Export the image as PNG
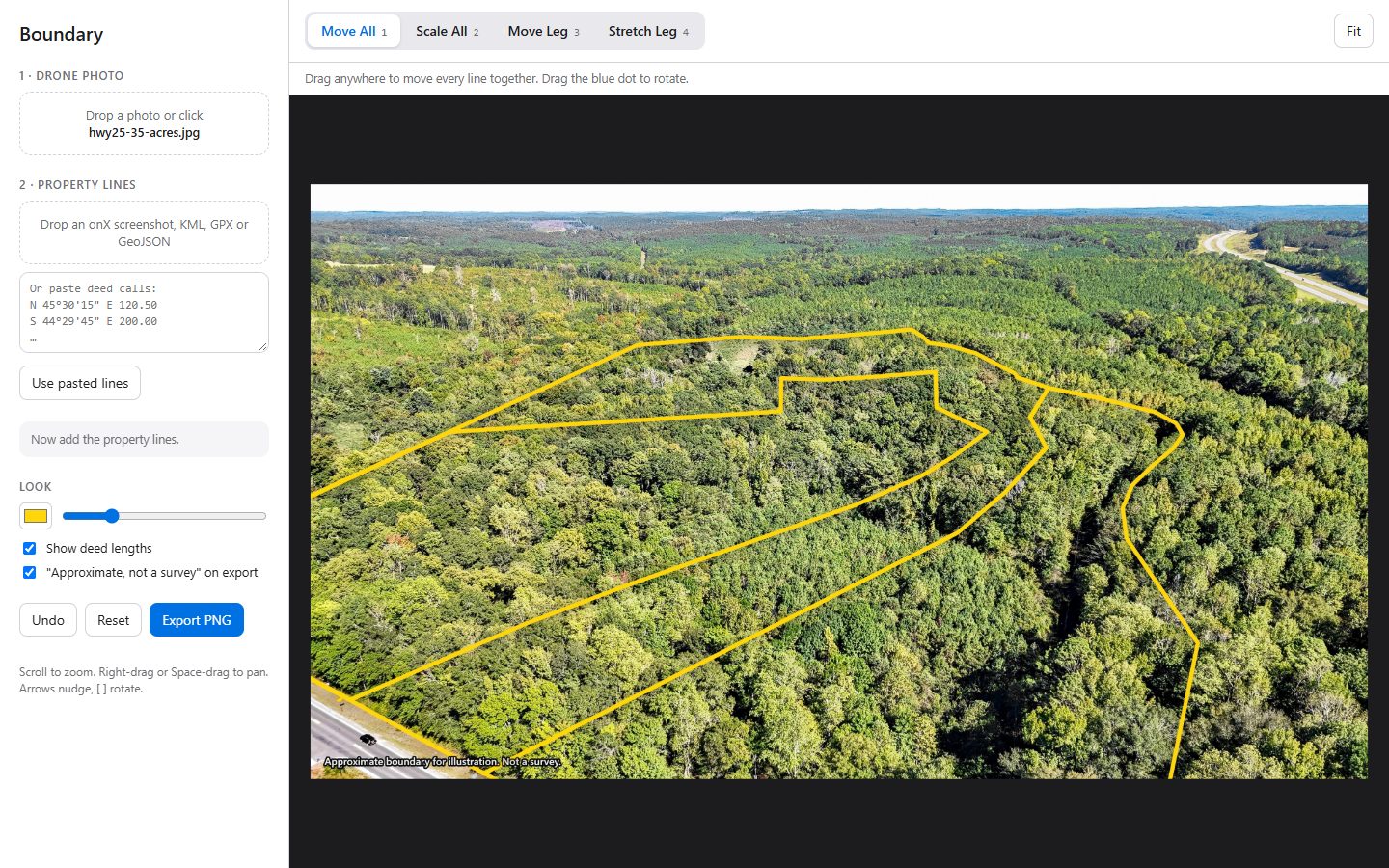The width and height of the screenshot is (1389, 868). 197,620
